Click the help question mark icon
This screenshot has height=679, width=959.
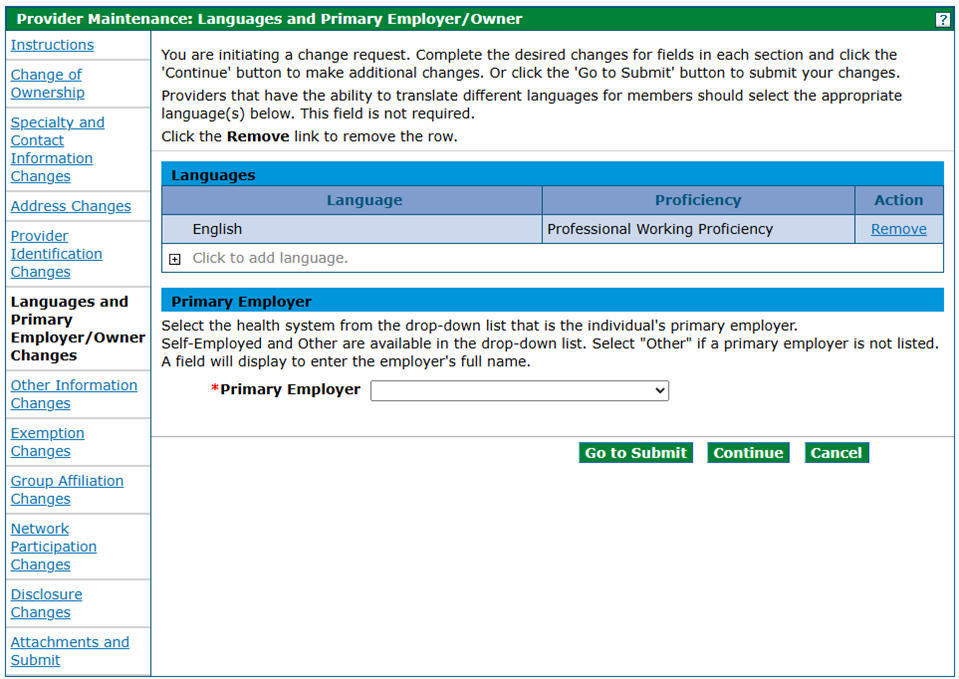942,20
